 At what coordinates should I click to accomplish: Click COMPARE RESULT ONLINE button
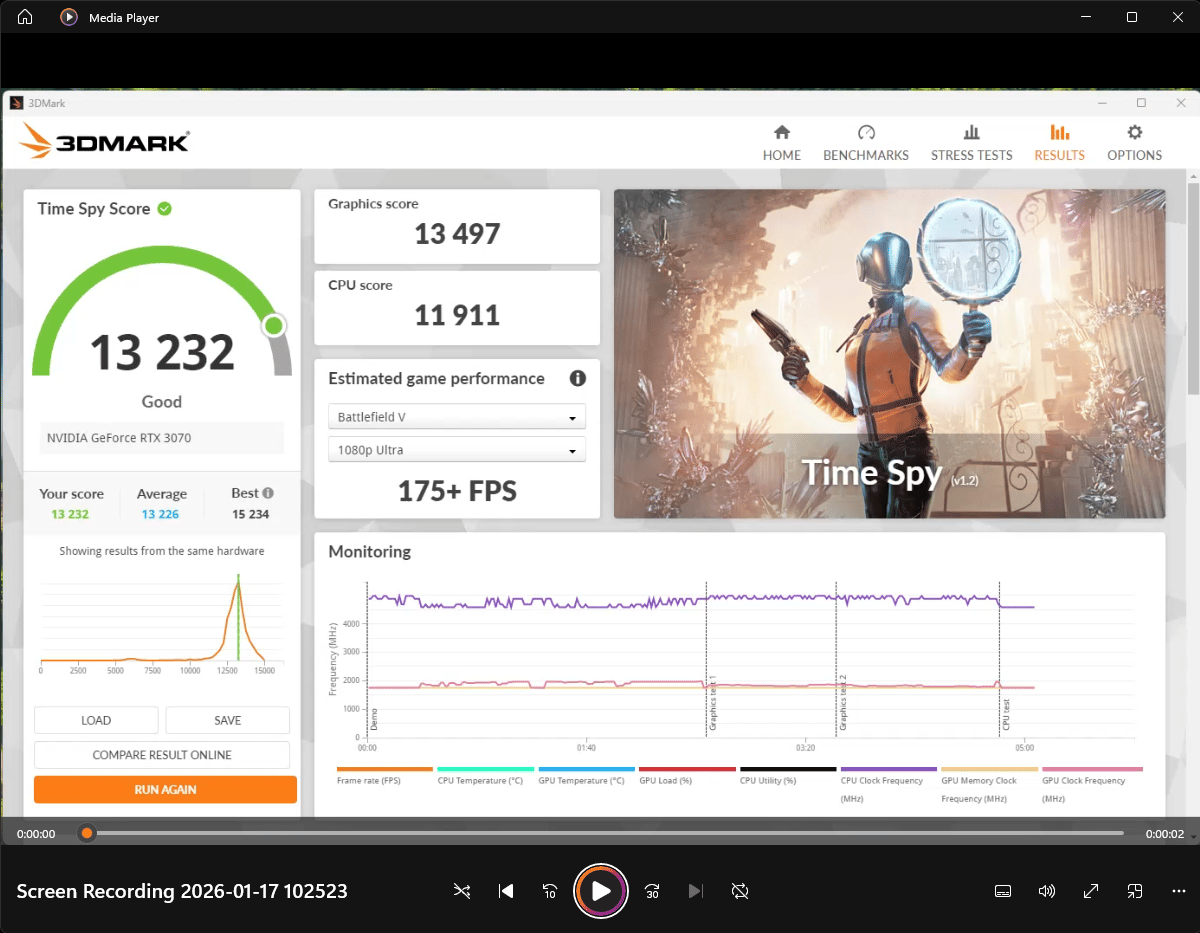(x=162, y=755)
